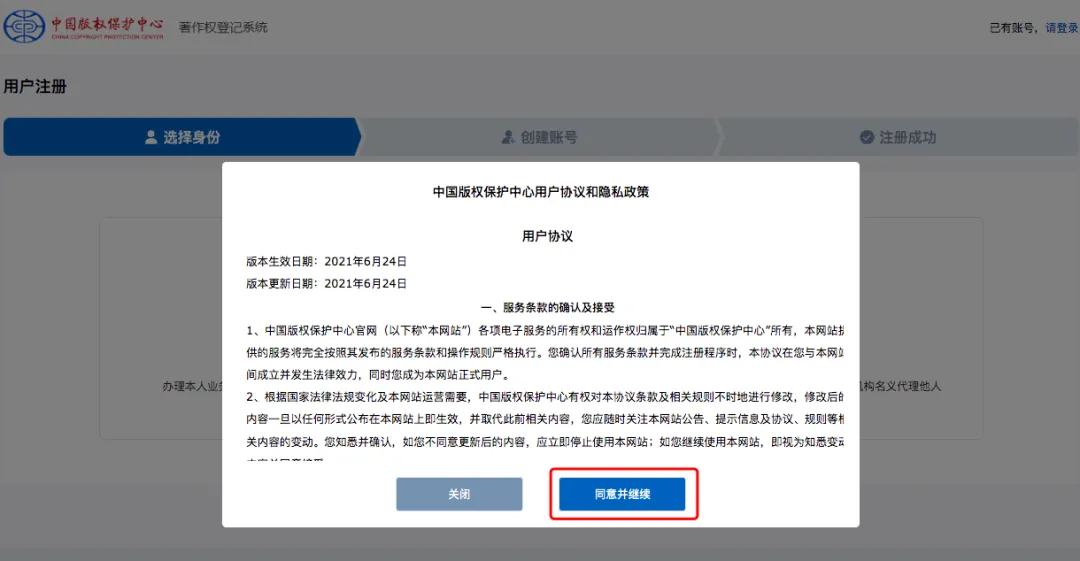The width and height of the screenshot is (1080, 561).
Task: Click the checkmark icon beside 注册成功
Action: 867,137
